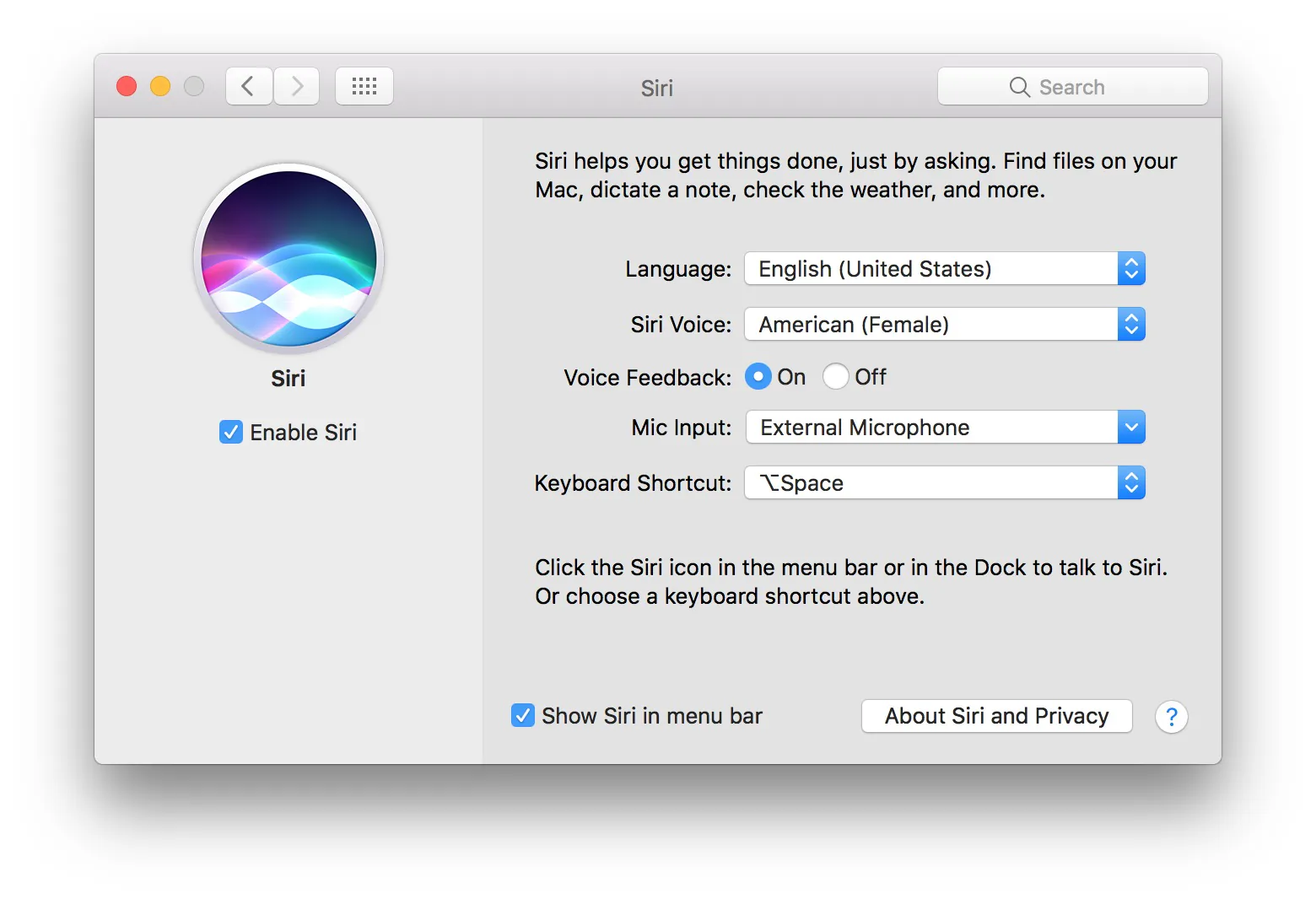Click the 'Keyboard Shortcut:' label
The height and width of the screenshot is (899, 1316).
coord(633,483)
